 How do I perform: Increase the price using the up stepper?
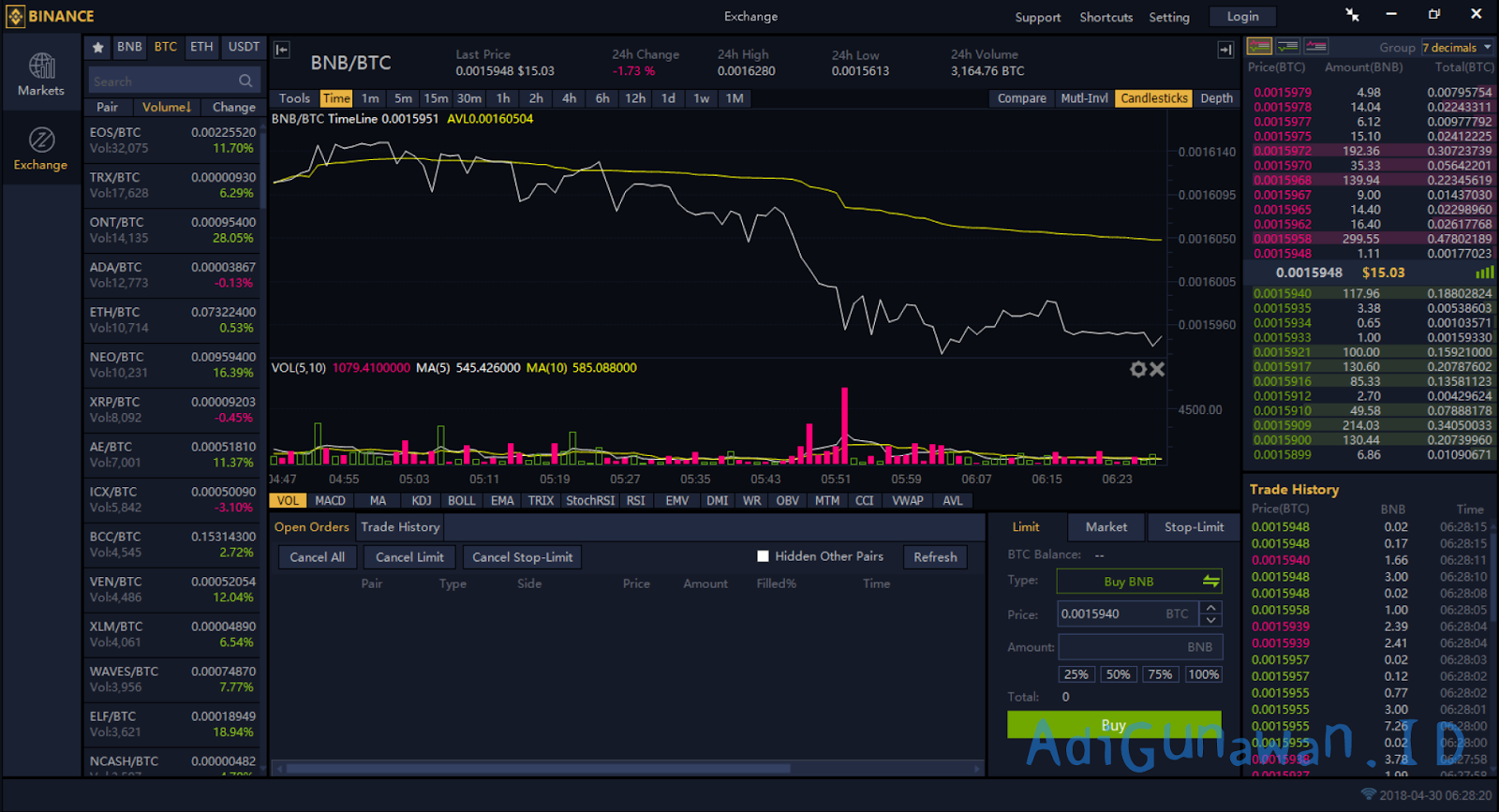(1211, 608)
